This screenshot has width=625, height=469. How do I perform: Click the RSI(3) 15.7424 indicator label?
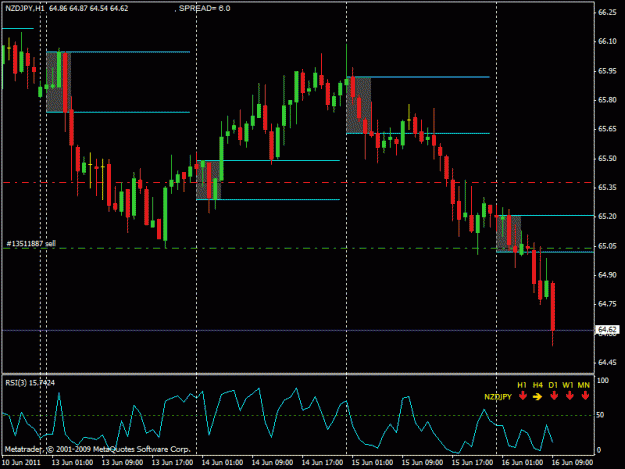tap(30, 383)
